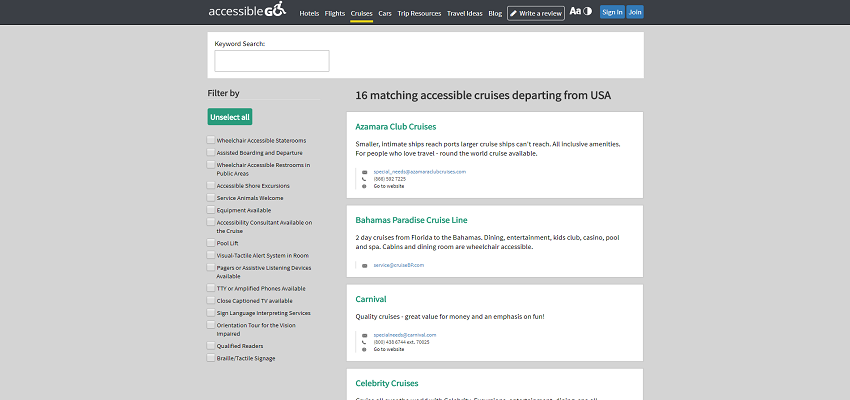
Task: Open Bahamas Paradise Cruise Line title link
Action: click(x=411, y=220)
